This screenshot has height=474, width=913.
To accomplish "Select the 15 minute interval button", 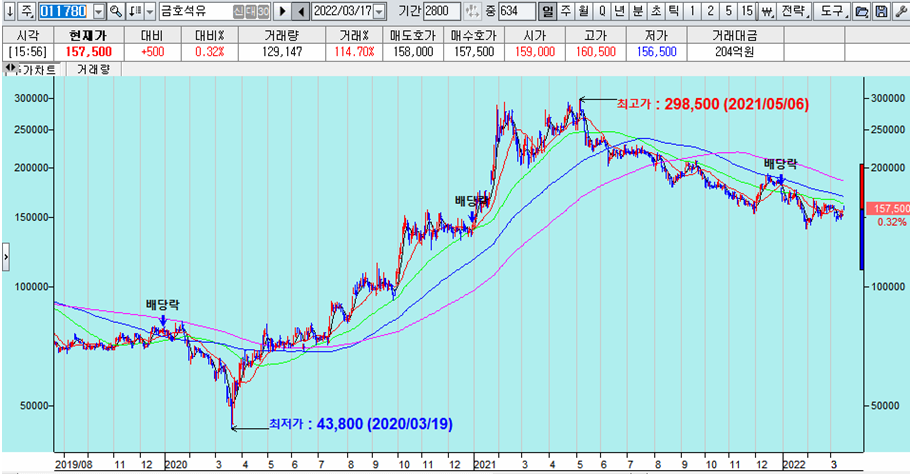I will click(x=745, y=11).
